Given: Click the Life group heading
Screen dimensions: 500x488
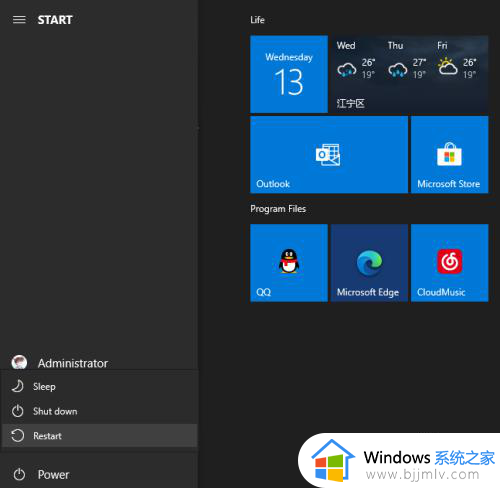Looking at the screenshot, I should (x=257, y=20).
